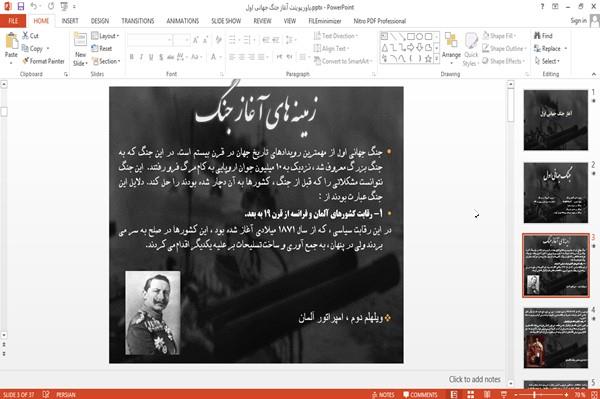
Task: Open the FILE tab
Action: point(13,21)
